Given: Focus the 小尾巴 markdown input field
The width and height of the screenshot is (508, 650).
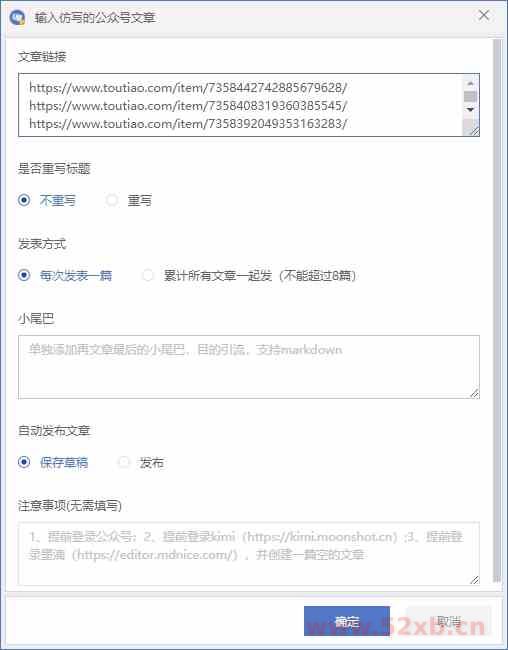Looking at the screenshot, I should [249, 367].
